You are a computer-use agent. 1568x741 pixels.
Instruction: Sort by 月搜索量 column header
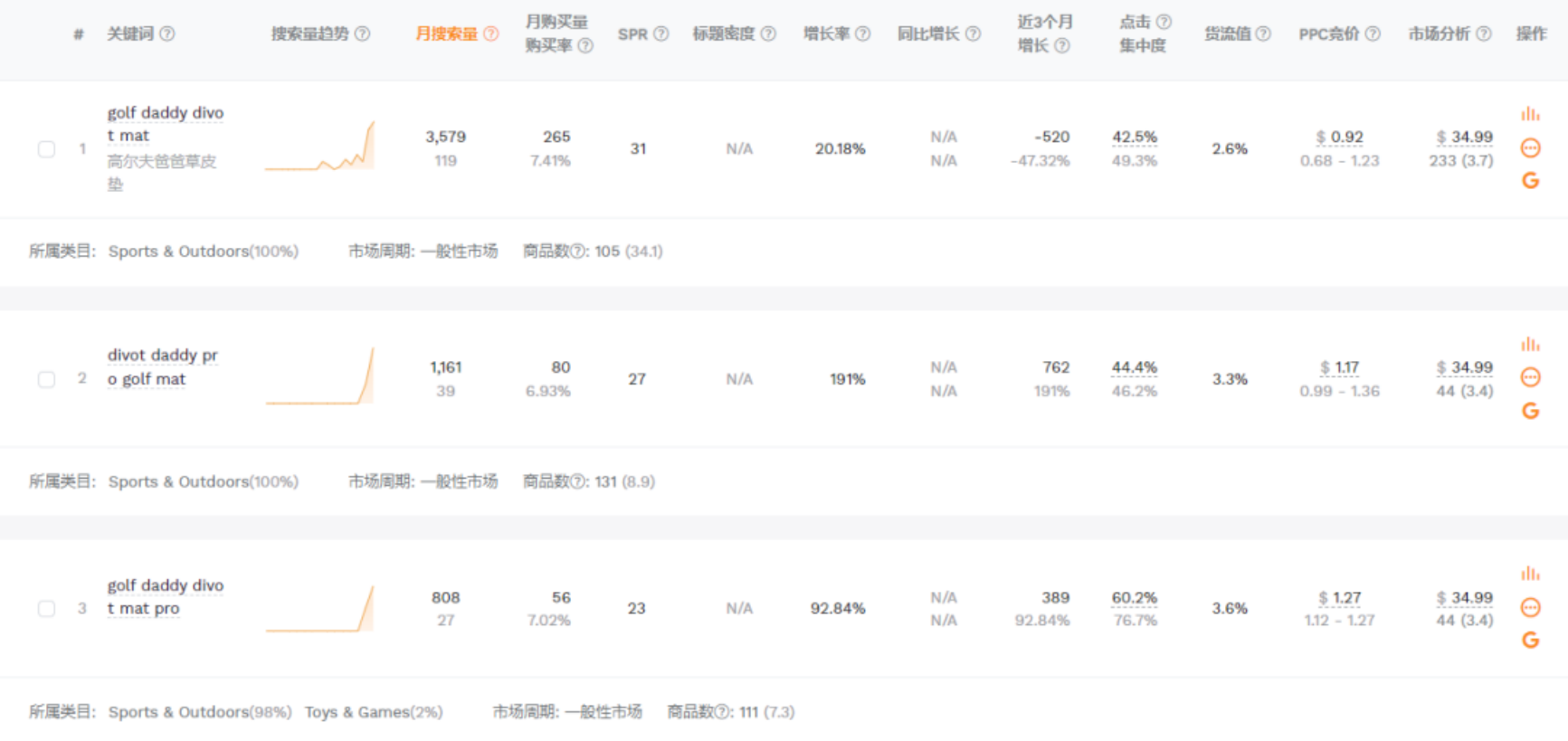pos(446,33)
